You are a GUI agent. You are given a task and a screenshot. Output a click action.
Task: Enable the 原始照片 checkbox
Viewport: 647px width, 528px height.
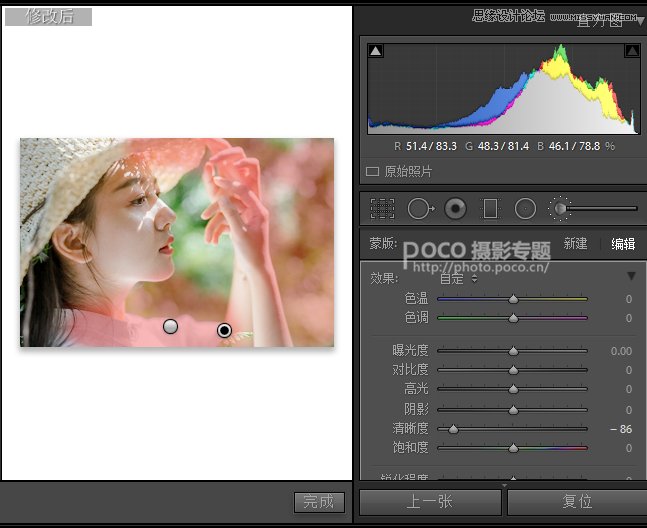[372, 172]
